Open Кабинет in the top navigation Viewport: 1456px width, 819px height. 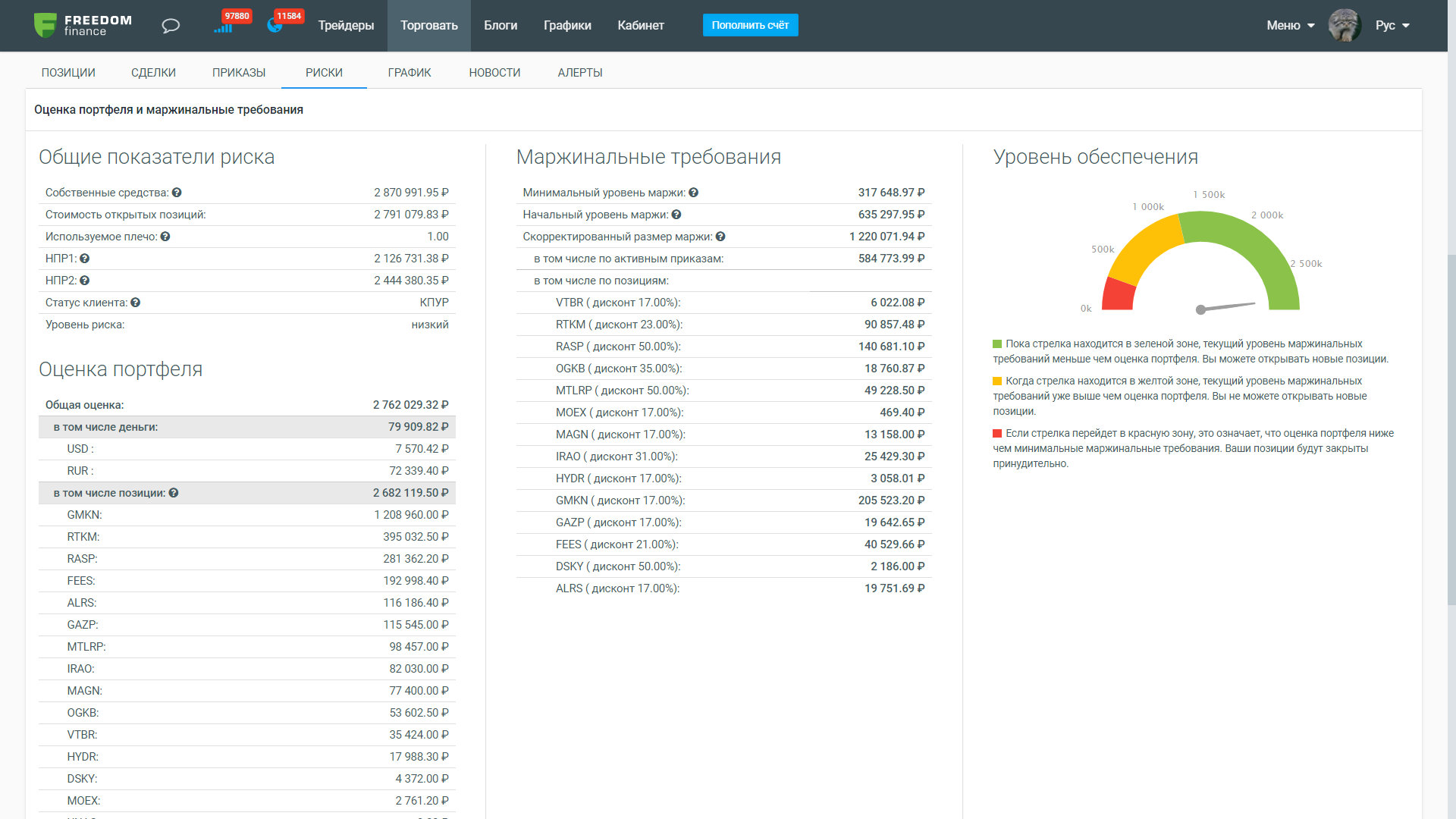click(x=641, y=25)
